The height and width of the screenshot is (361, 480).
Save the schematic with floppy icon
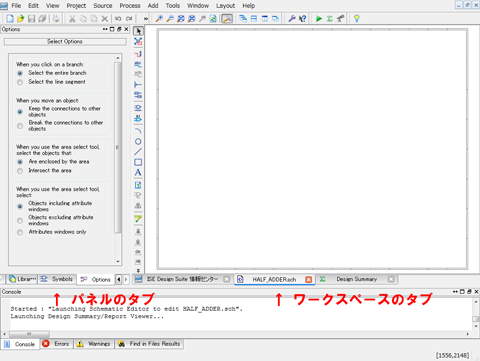point(31,19)
